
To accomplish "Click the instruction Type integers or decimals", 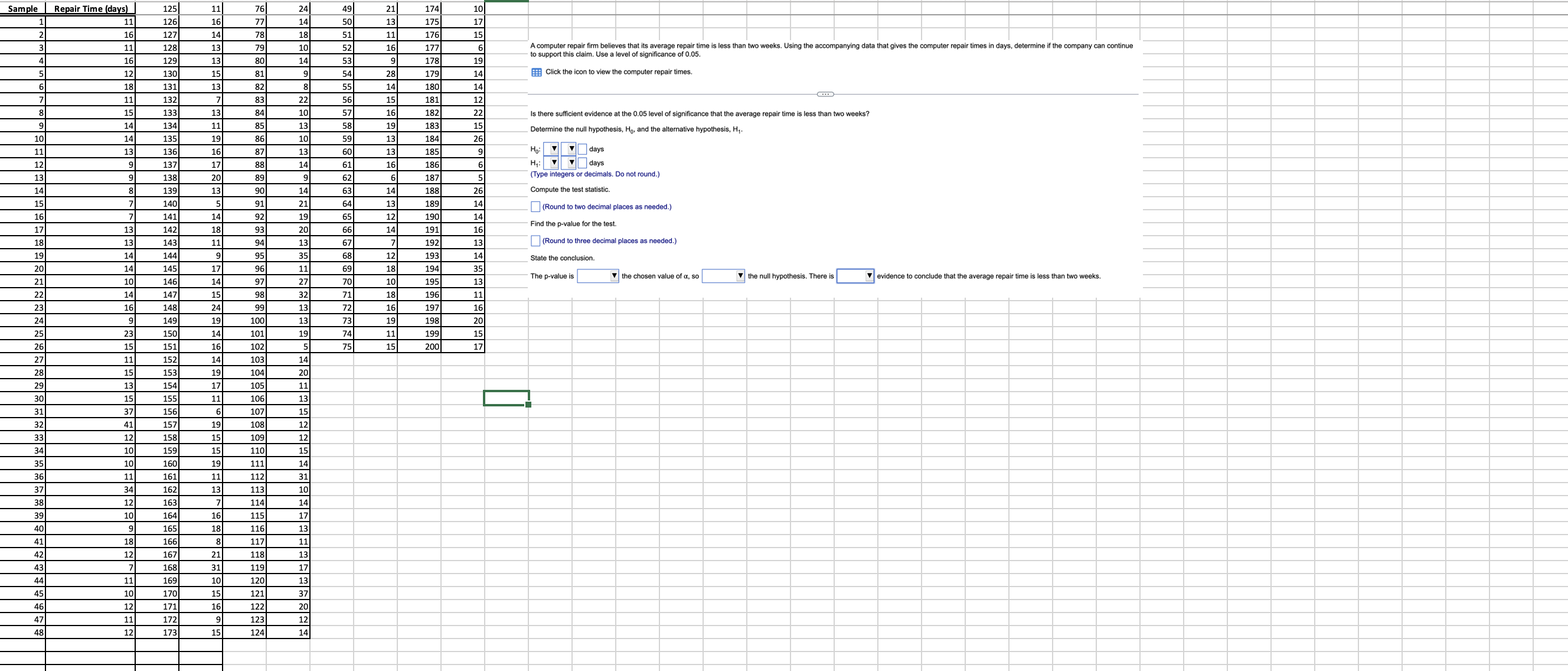I will pyautogui.click(x=594, y=174).
